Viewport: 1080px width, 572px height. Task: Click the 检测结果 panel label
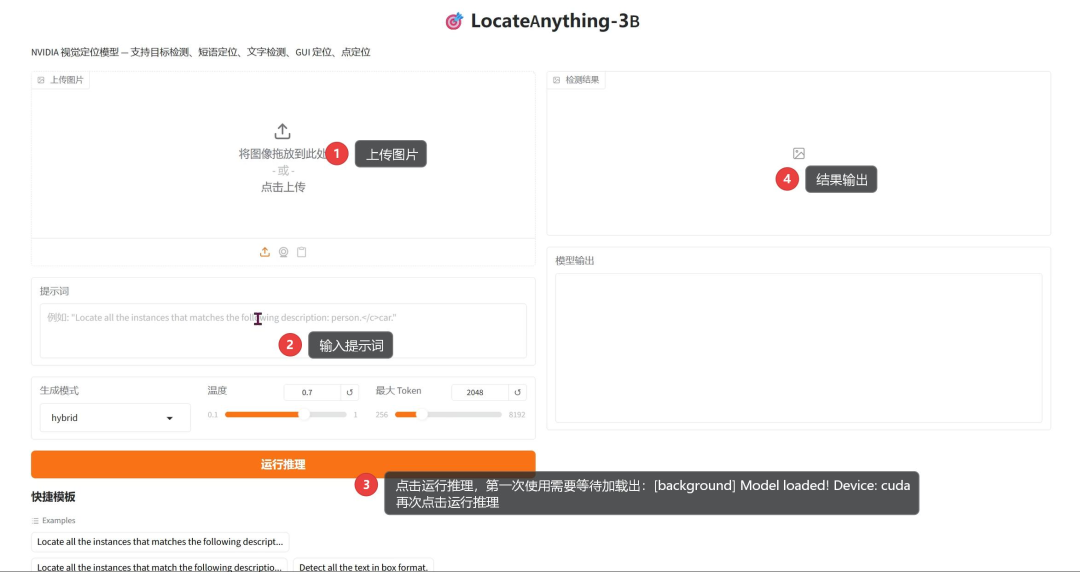tap(582, 80)
